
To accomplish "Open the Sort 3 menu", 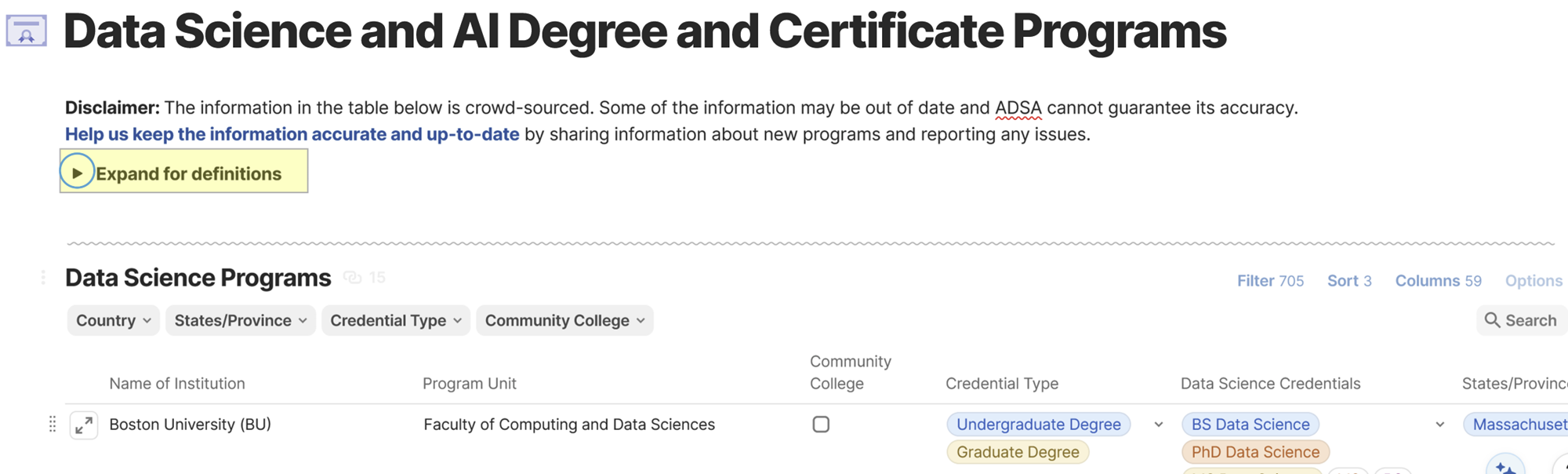I will [x=1349, y=281].
